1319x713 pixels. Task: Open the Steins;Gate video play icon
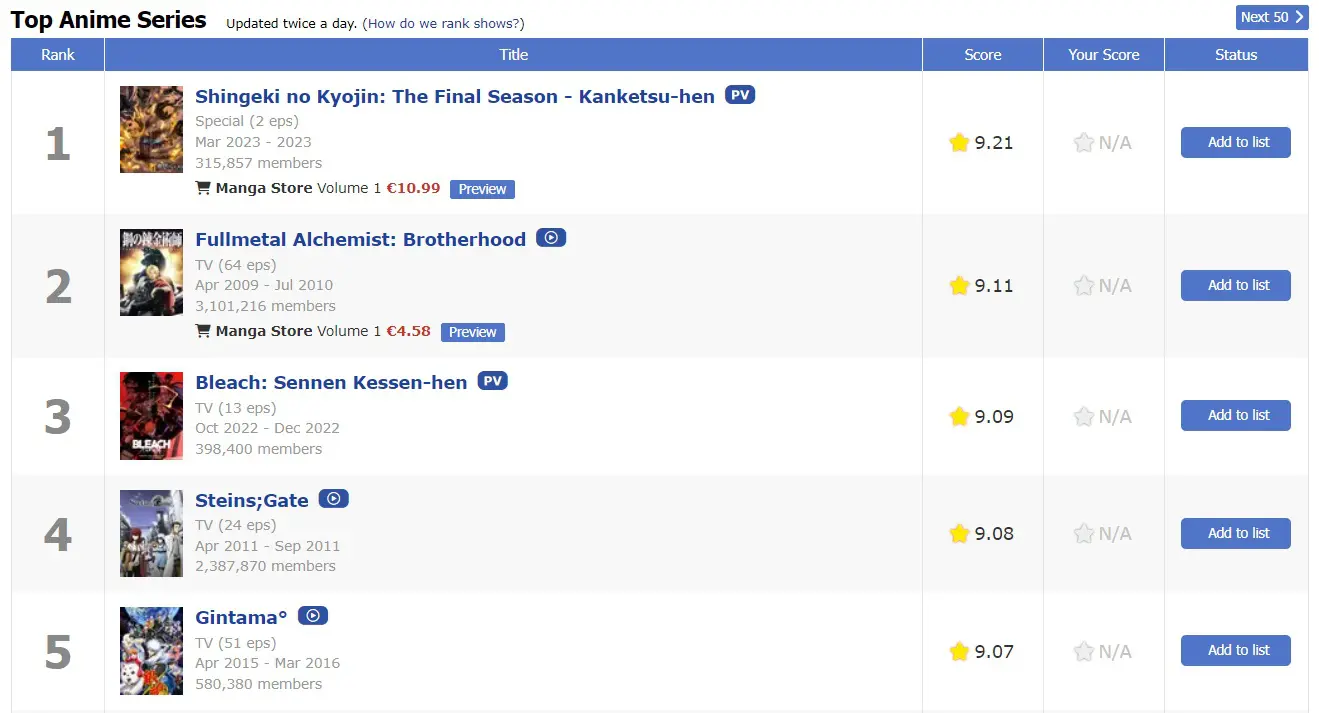[x=334, y=498]
